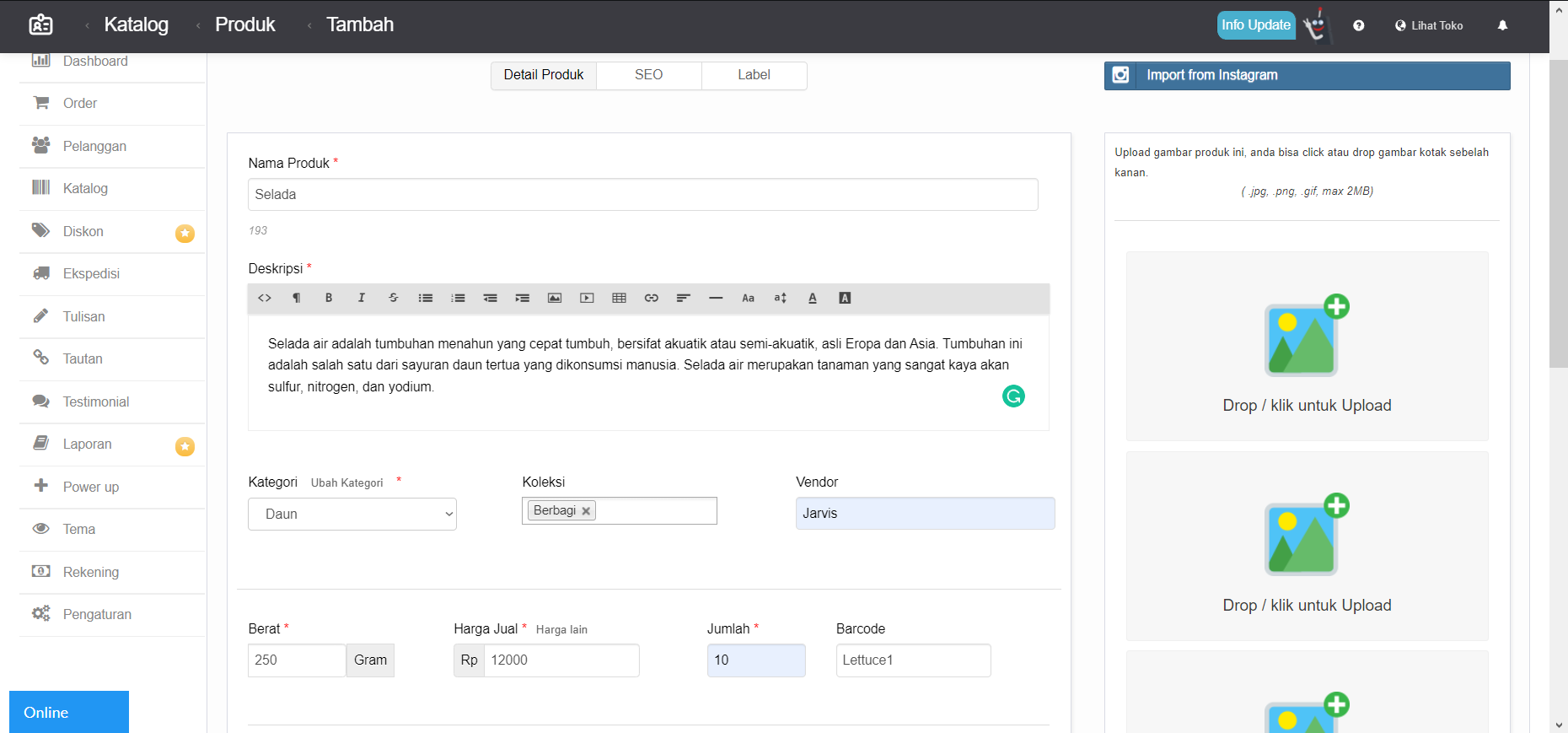Click the Import from Instagram button

click(x=1307, y=75)
